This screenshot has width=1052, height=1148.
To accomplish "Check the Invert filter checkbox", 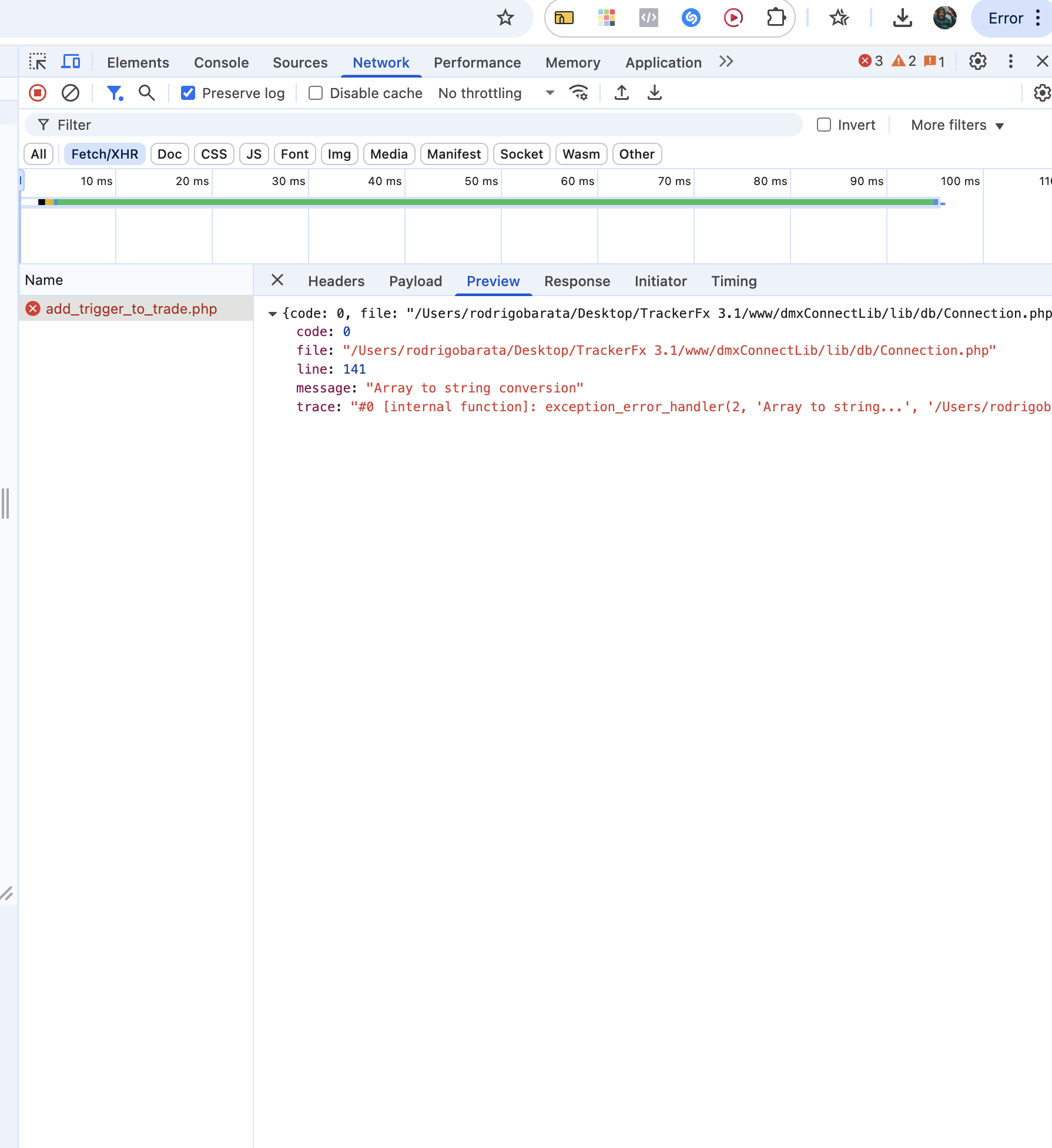I will pos(824,125).
